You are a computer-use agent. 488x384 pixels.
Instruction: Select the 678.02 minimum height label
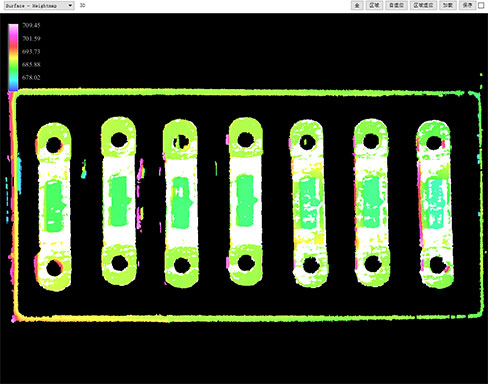coord(31,78)
